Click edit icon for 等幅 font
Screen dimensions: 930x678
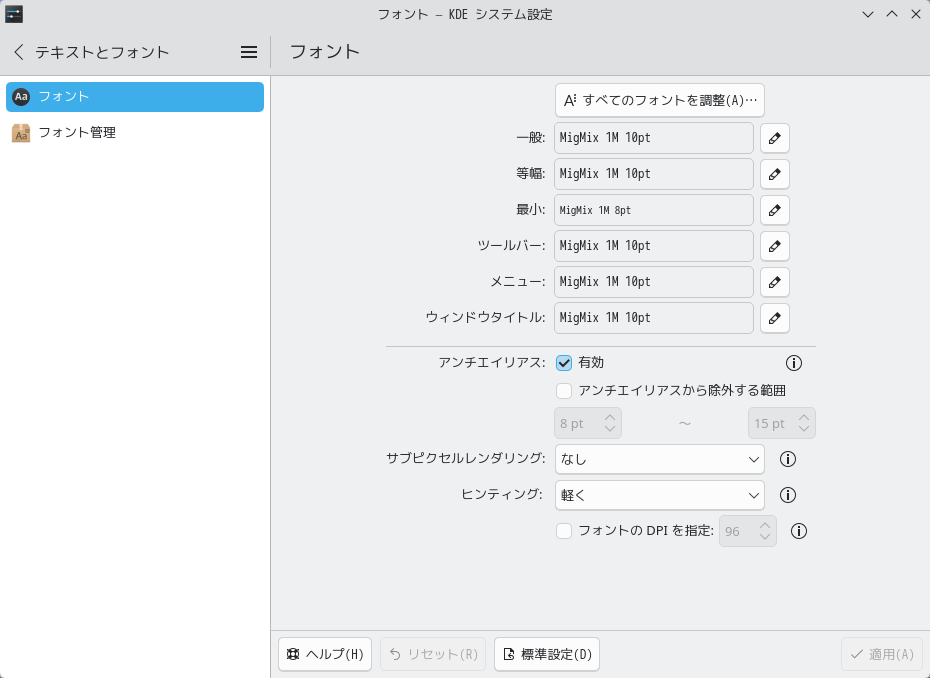774,174
